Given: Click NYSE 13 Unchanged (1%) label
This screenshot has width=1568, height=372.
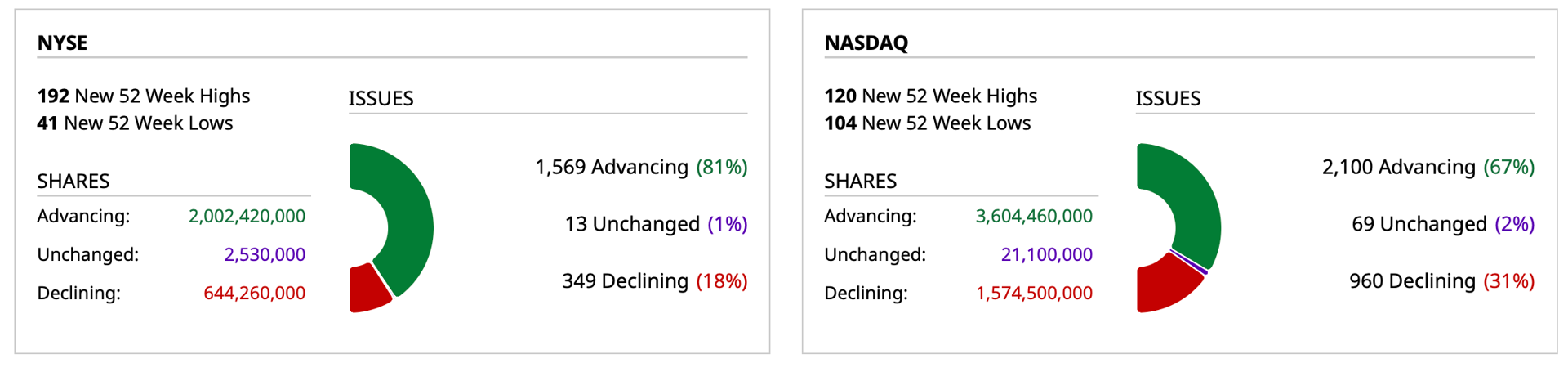Looking at the screenshot, I should tap(656, 224).
